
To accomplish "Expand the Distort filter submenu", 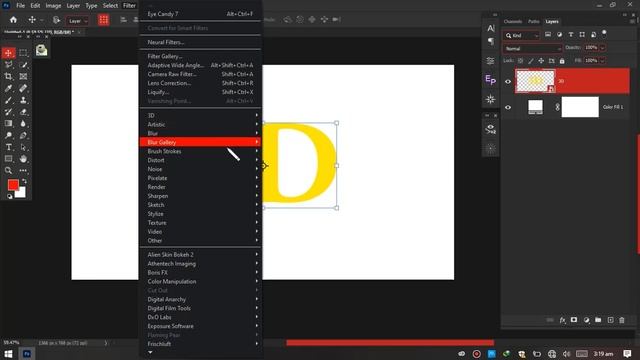I will [x=200, y=160].
